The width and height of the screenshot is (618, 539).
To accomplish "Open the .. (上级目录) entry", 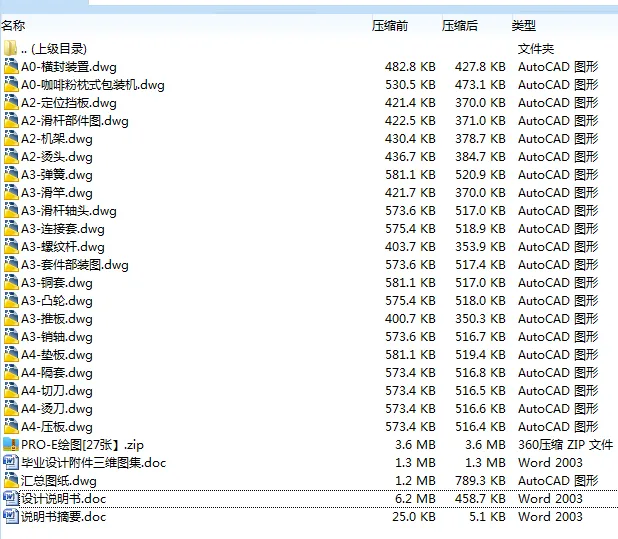I will point(54,48).
